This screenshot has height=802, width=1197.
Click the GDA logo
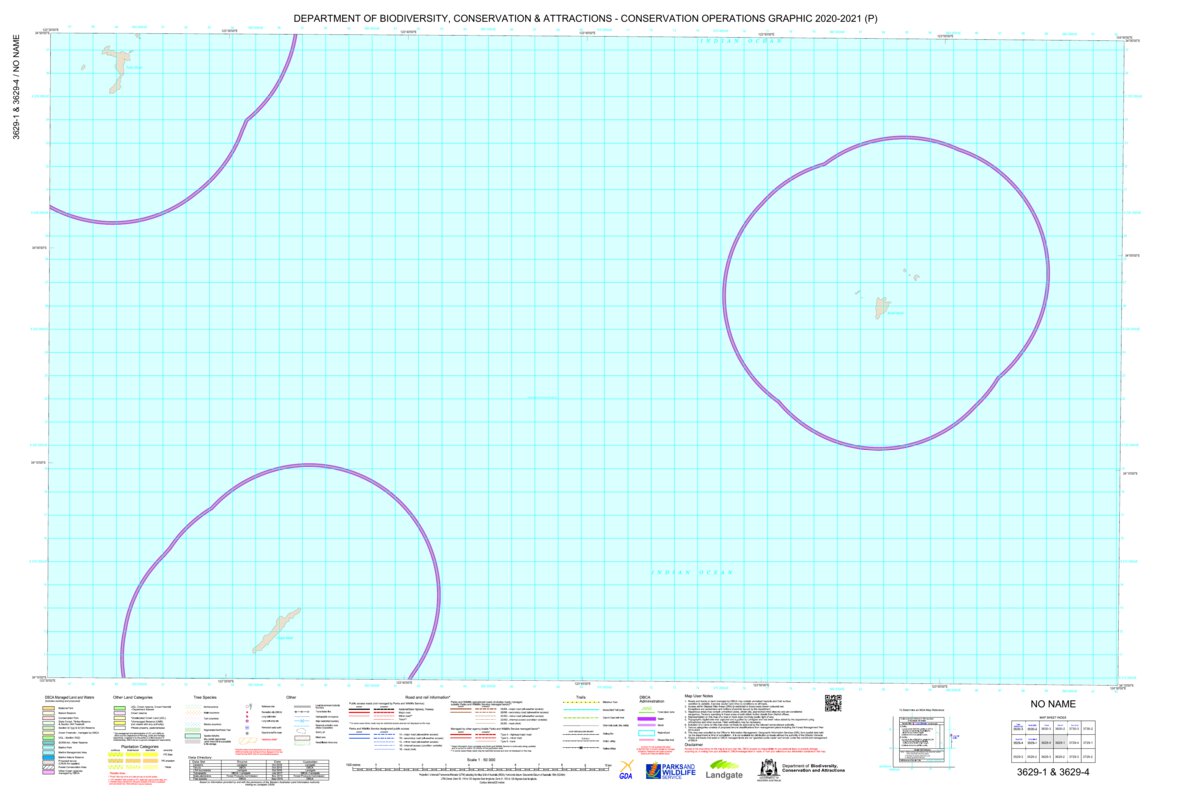pos(626,770)
